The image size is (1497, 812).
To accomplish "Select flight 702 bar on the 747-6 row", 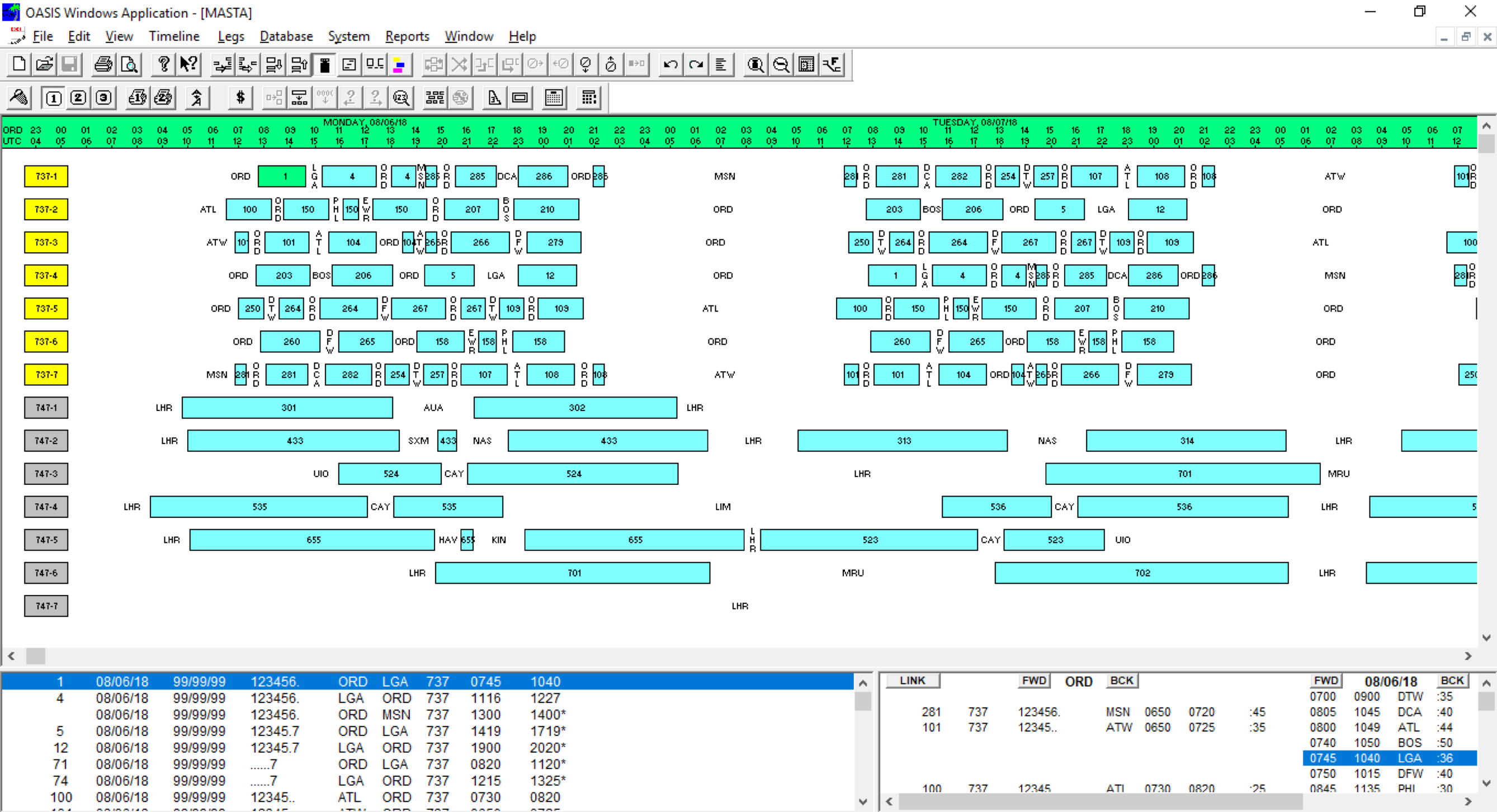I will [x=1141, y=573].
